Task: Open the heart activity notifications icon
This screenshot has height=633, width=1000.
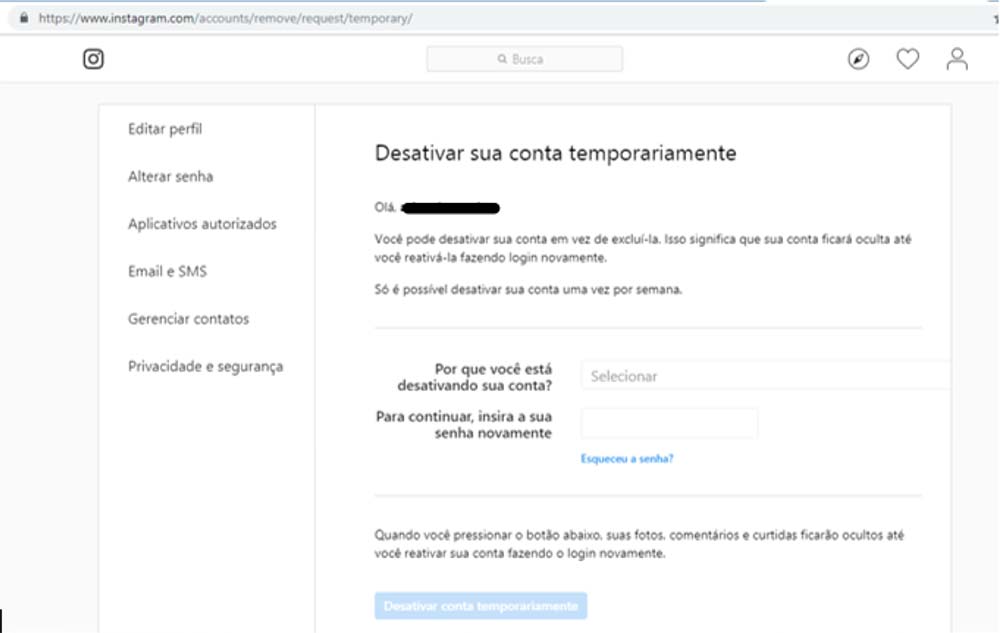Action: [907, 59]
